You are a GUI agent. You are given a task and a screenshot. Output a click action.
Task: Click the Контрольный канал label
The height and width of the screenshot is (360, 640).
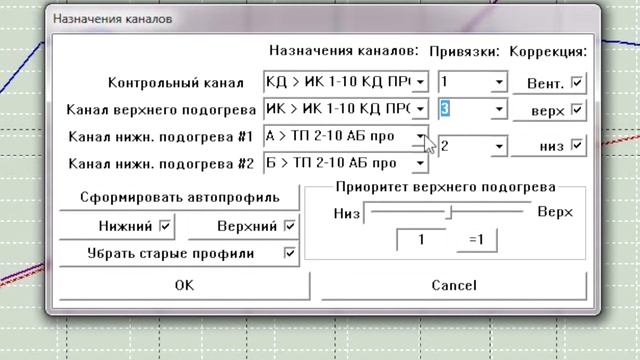point(176,83)
